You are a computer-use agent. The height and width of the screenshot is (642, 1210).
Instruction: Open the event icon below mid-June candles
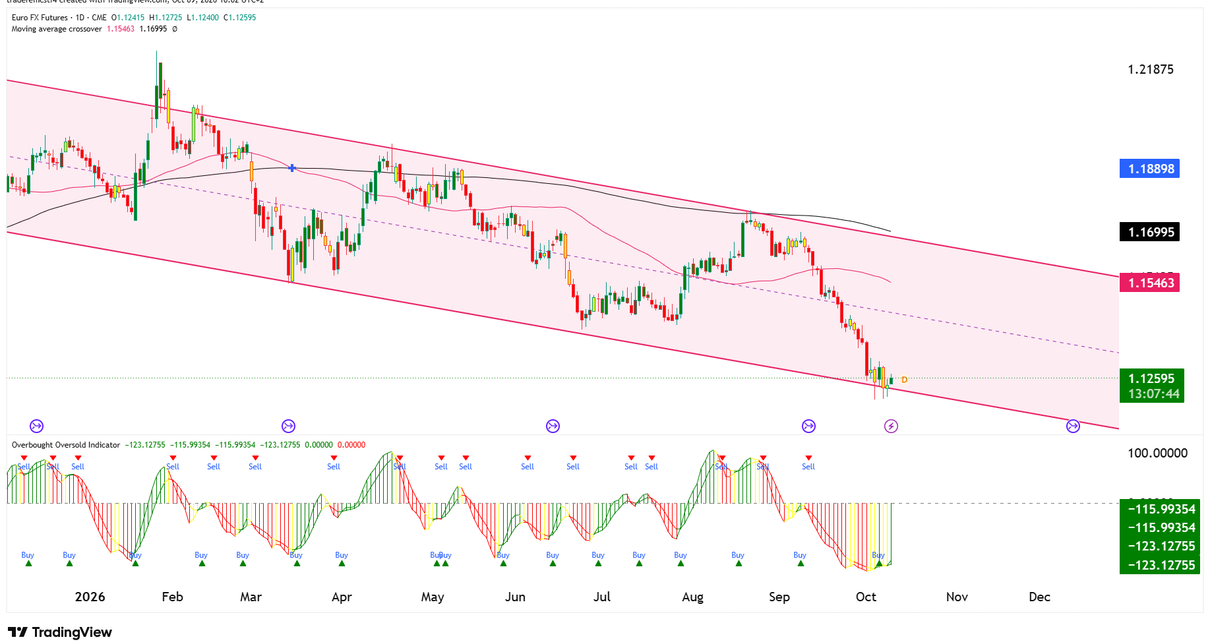click(x=553, y=426)
